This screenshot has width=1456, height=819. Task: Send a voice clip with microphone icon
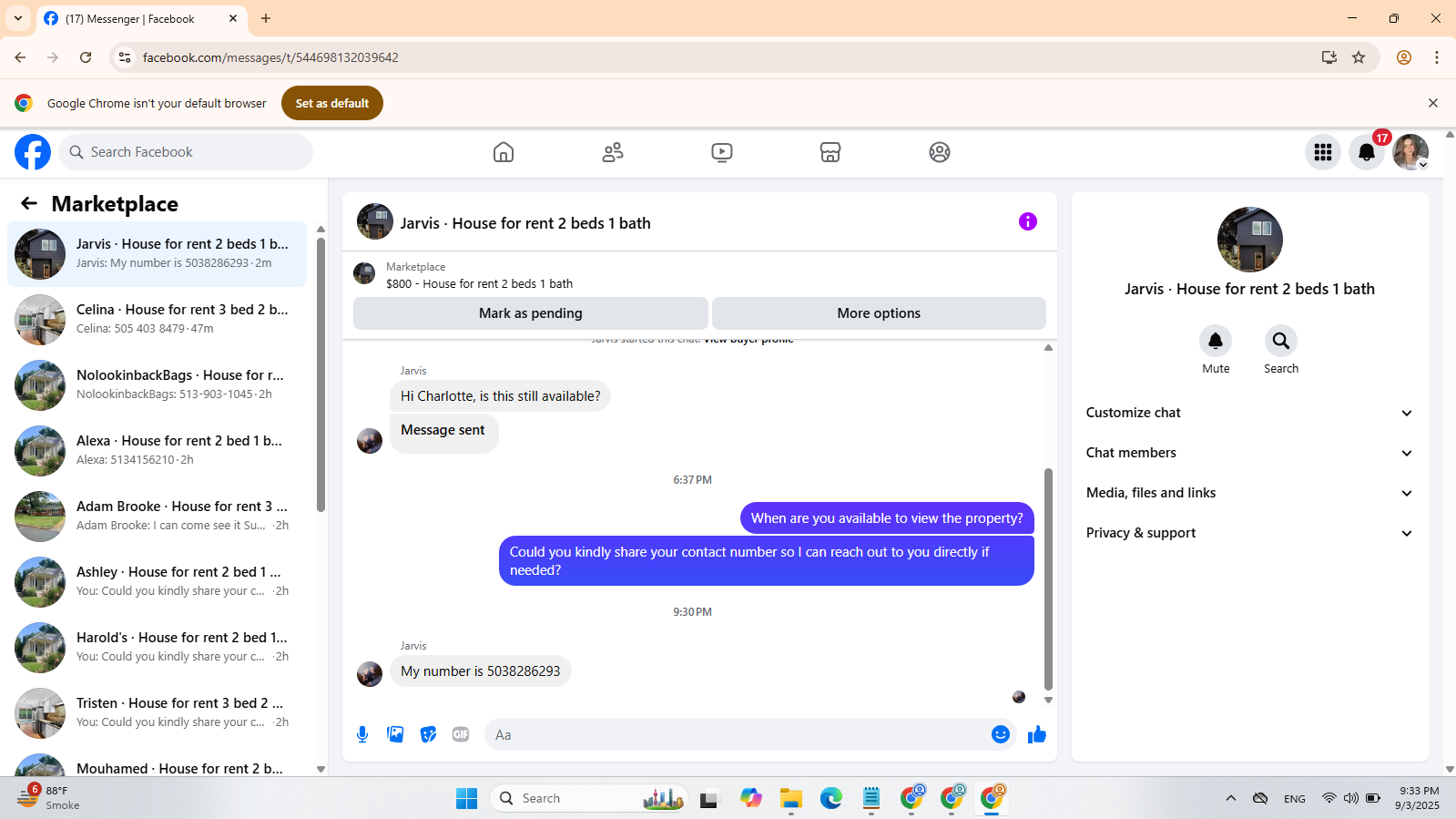[x=362, y=734]
